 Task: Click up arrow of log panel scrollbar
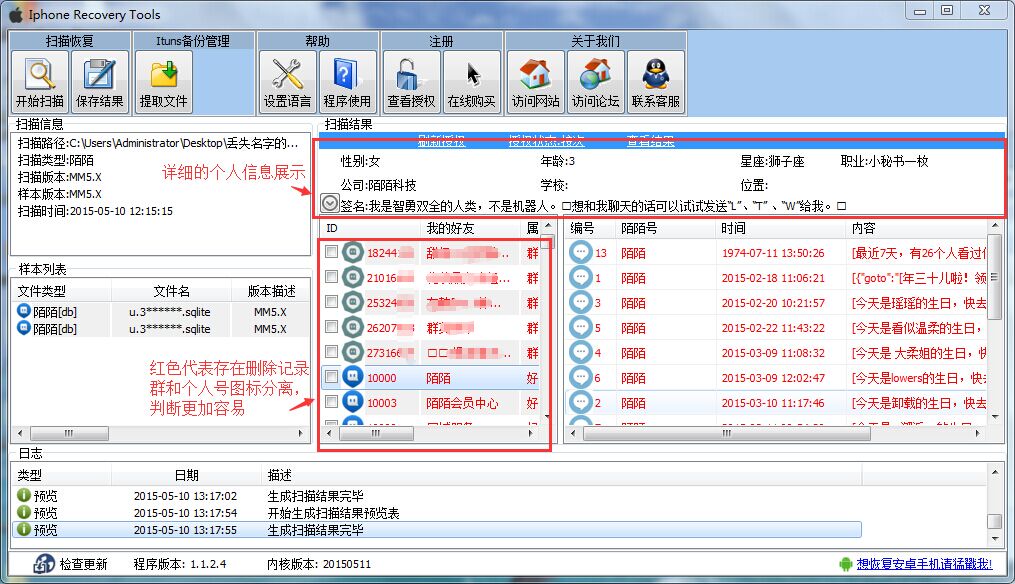coord(995,473)
